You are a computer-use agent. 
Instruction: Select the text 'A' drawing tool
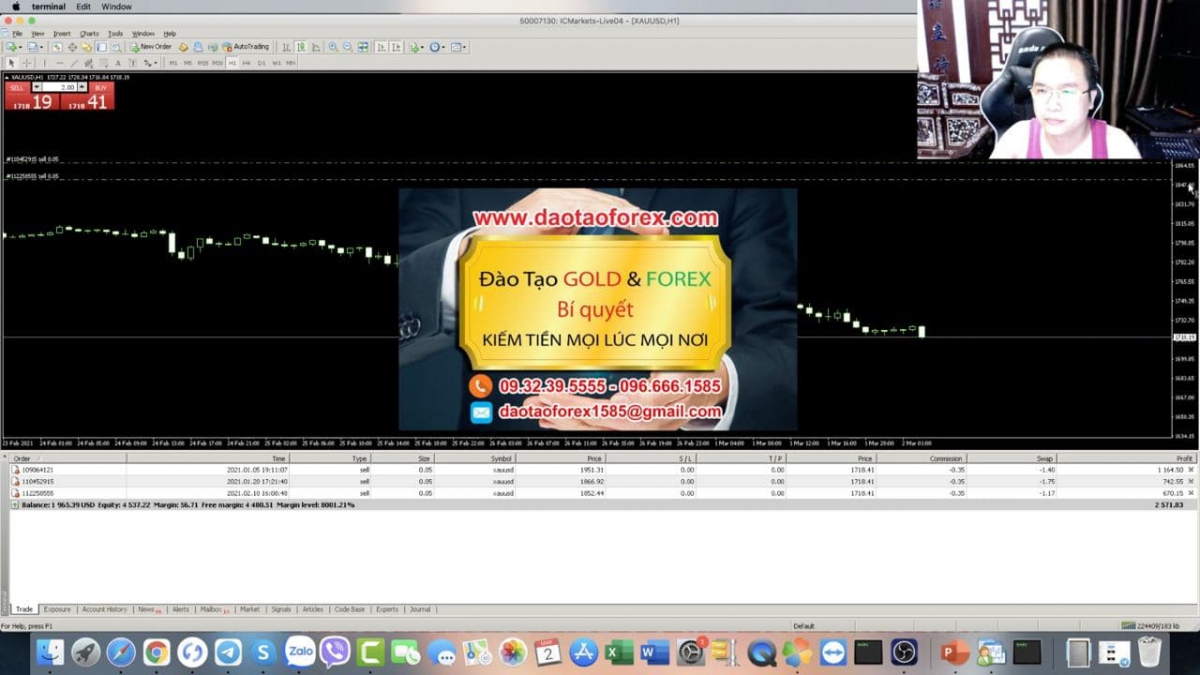[118, 63]
